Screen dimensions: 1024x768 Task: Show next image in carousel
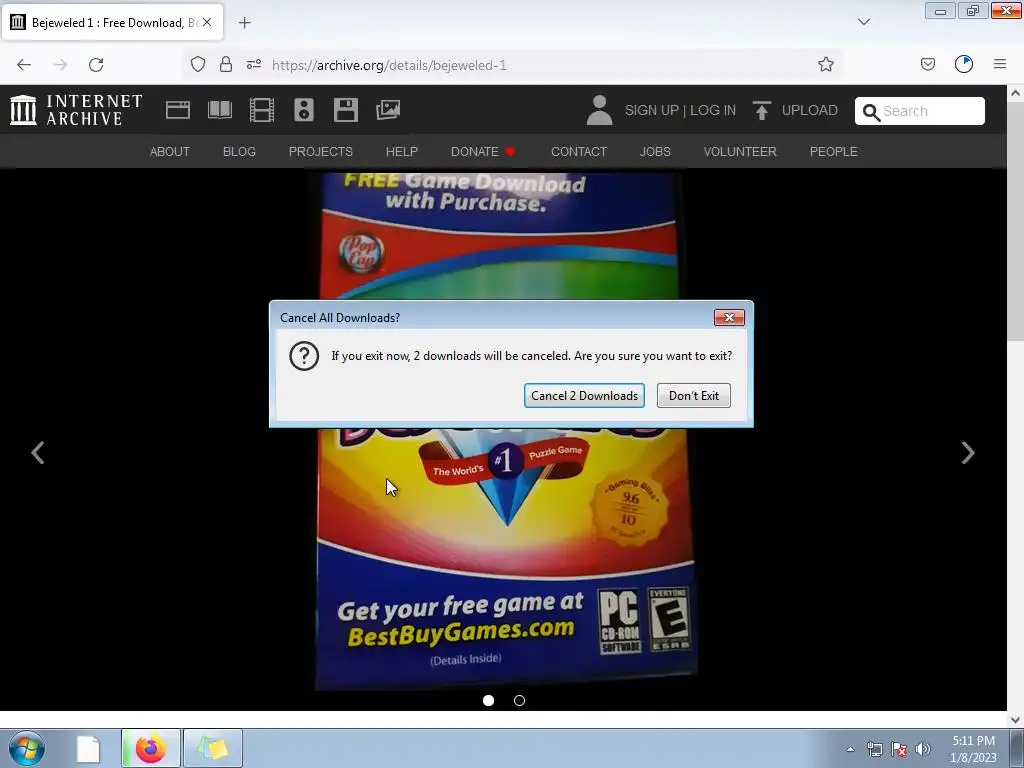click(x=968, y=453)
